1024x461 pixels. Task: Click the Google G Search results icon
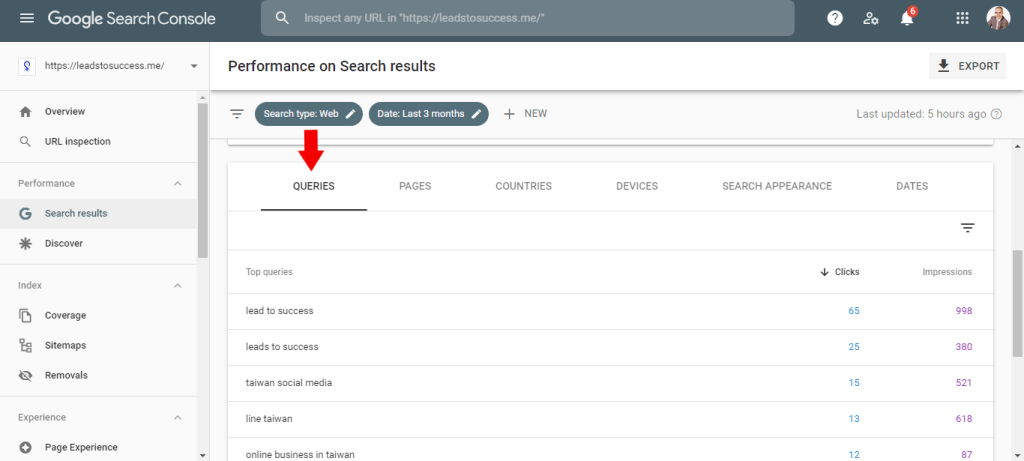point(25,214)
